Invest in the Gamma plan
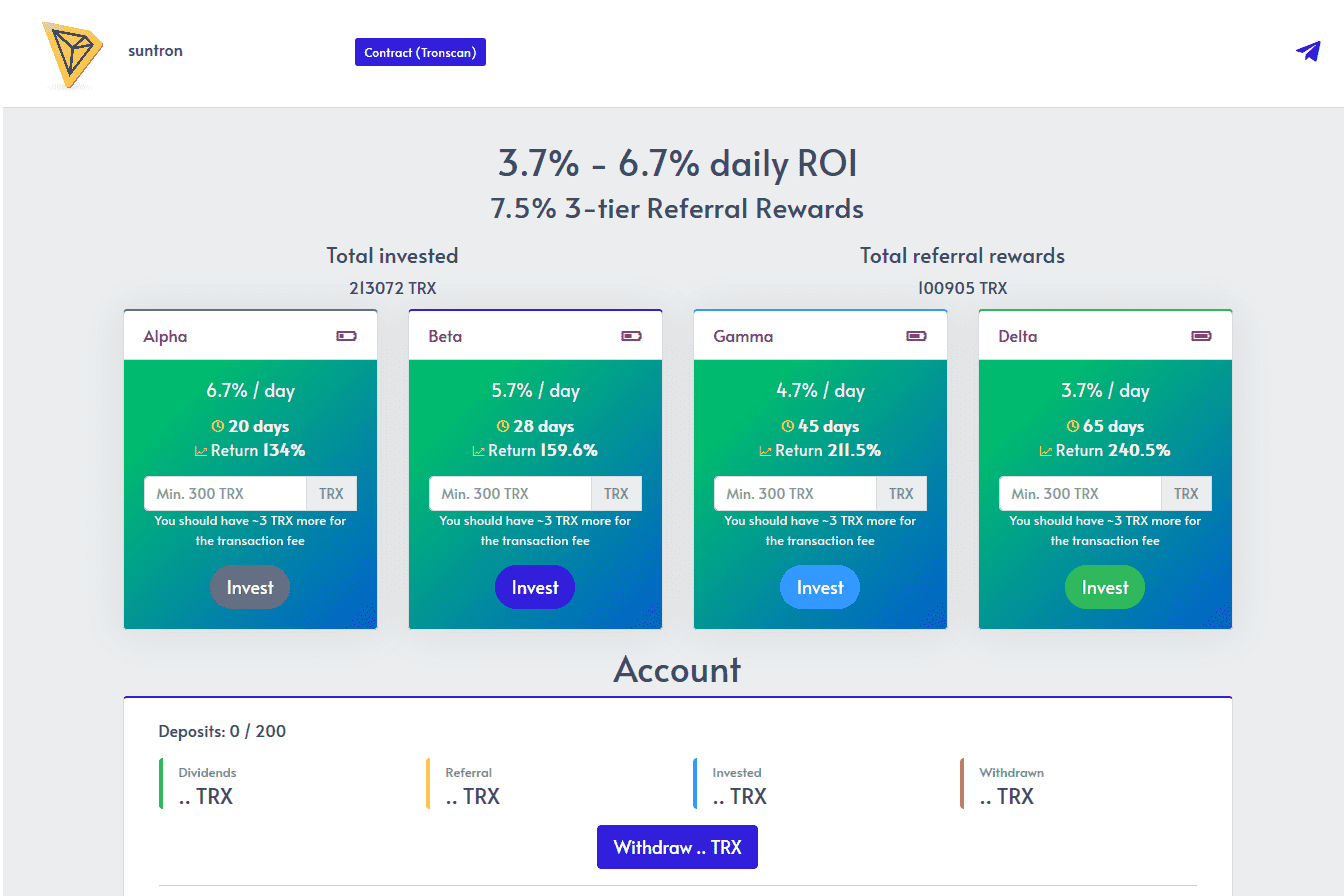This screenshot has height=896, width=1344. (819, 587)
